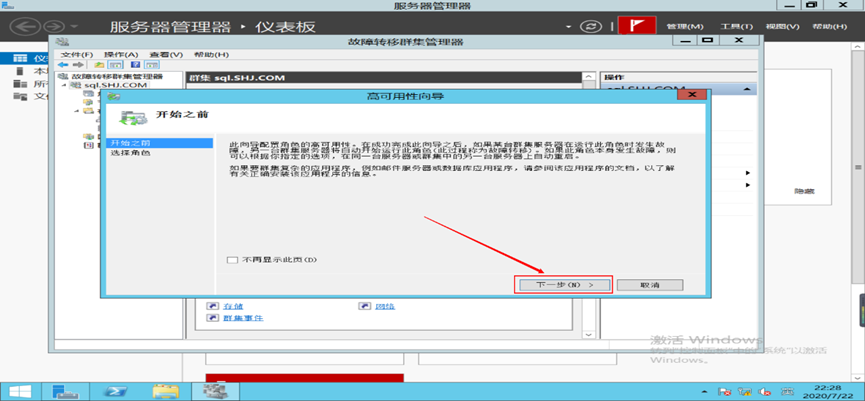Open the 工具(T) menu in Server Manager
The height and width of the screenshot is (401, 865).
[x=736, y=26]
